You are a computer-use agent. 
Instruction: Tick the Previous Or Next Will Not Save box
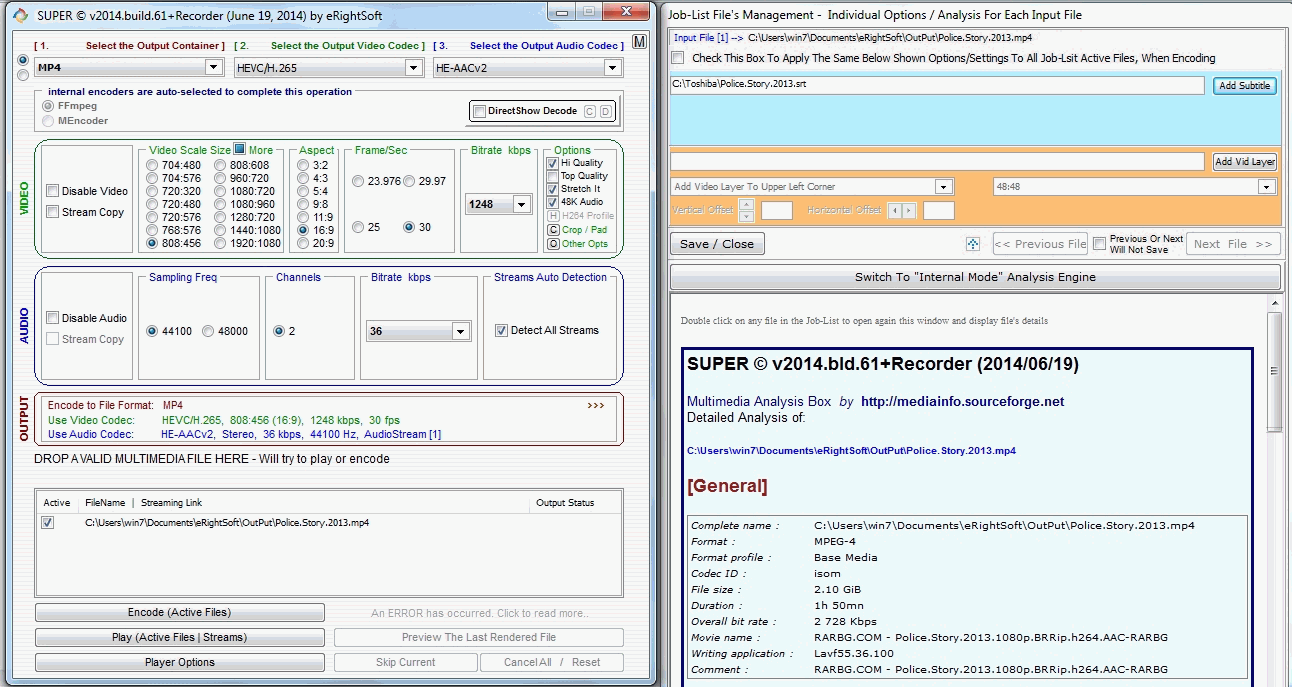(x=1100, y=244)
